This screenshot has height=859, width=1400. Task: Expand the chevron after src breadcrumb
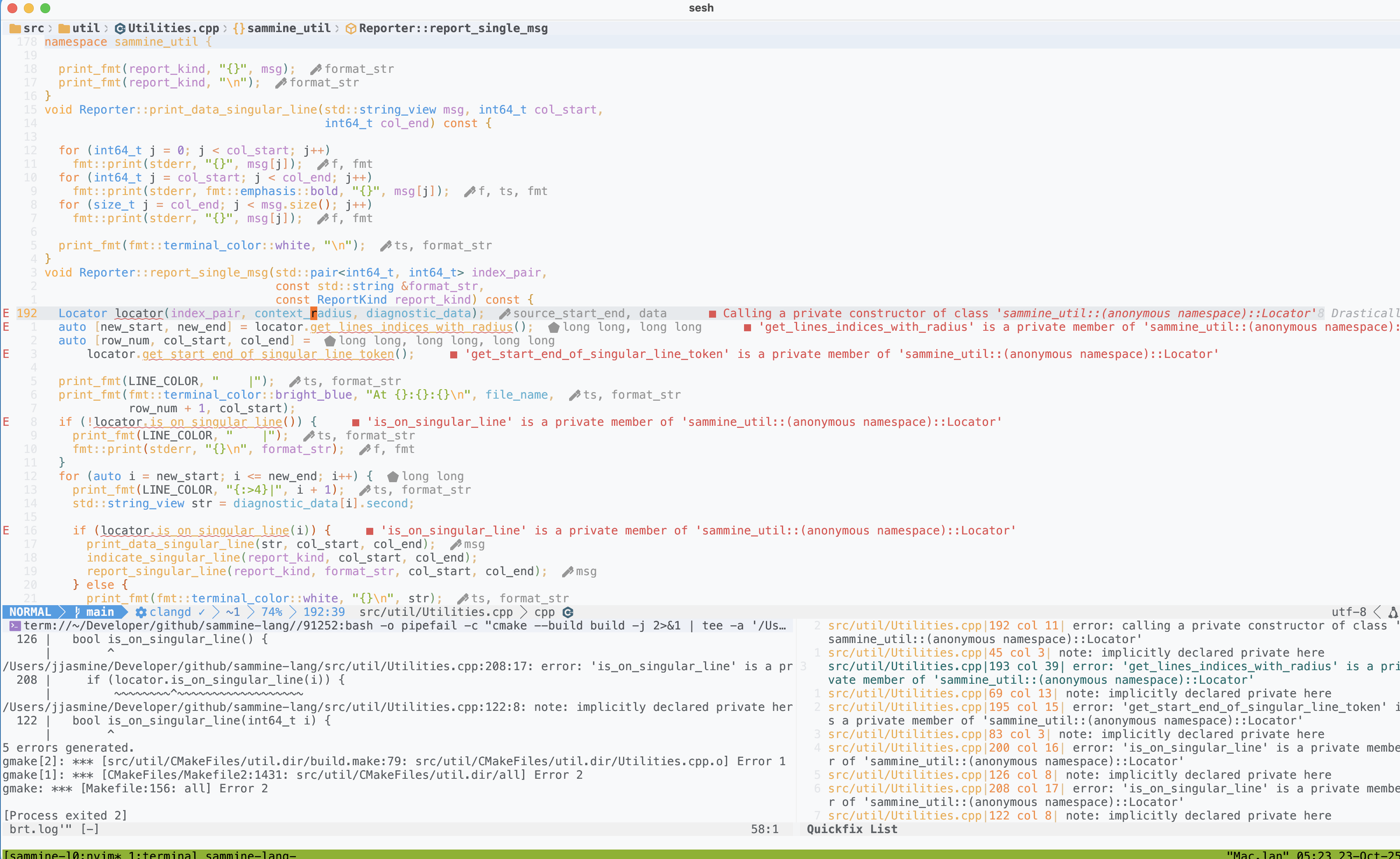coord(51,28)
